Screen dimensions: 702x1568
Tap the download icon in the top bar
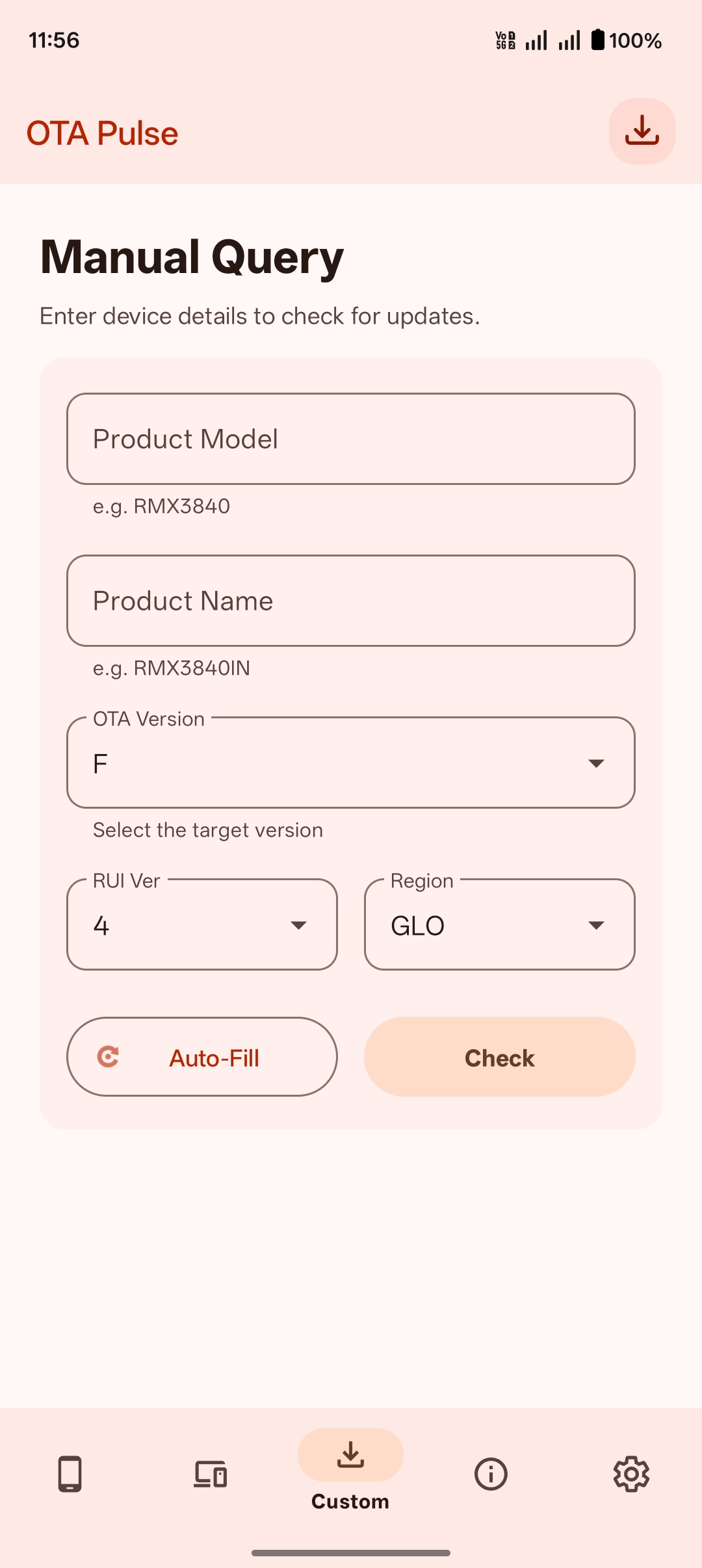pos(642,131)
